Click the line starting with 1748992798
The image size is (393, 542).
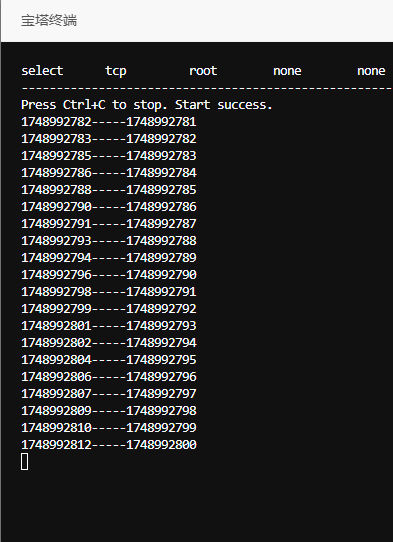(109, 292)
